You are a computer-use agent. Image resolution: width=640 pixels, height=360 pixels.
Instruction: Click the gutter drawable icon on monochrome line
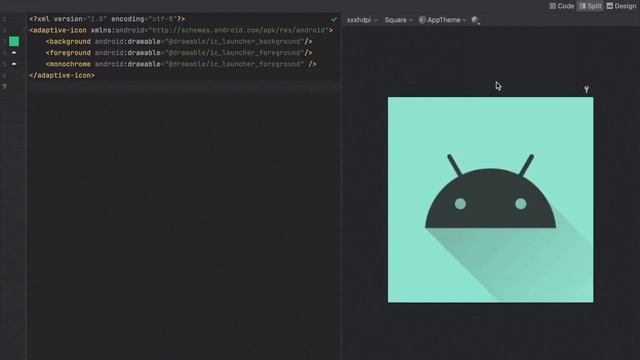14,64
